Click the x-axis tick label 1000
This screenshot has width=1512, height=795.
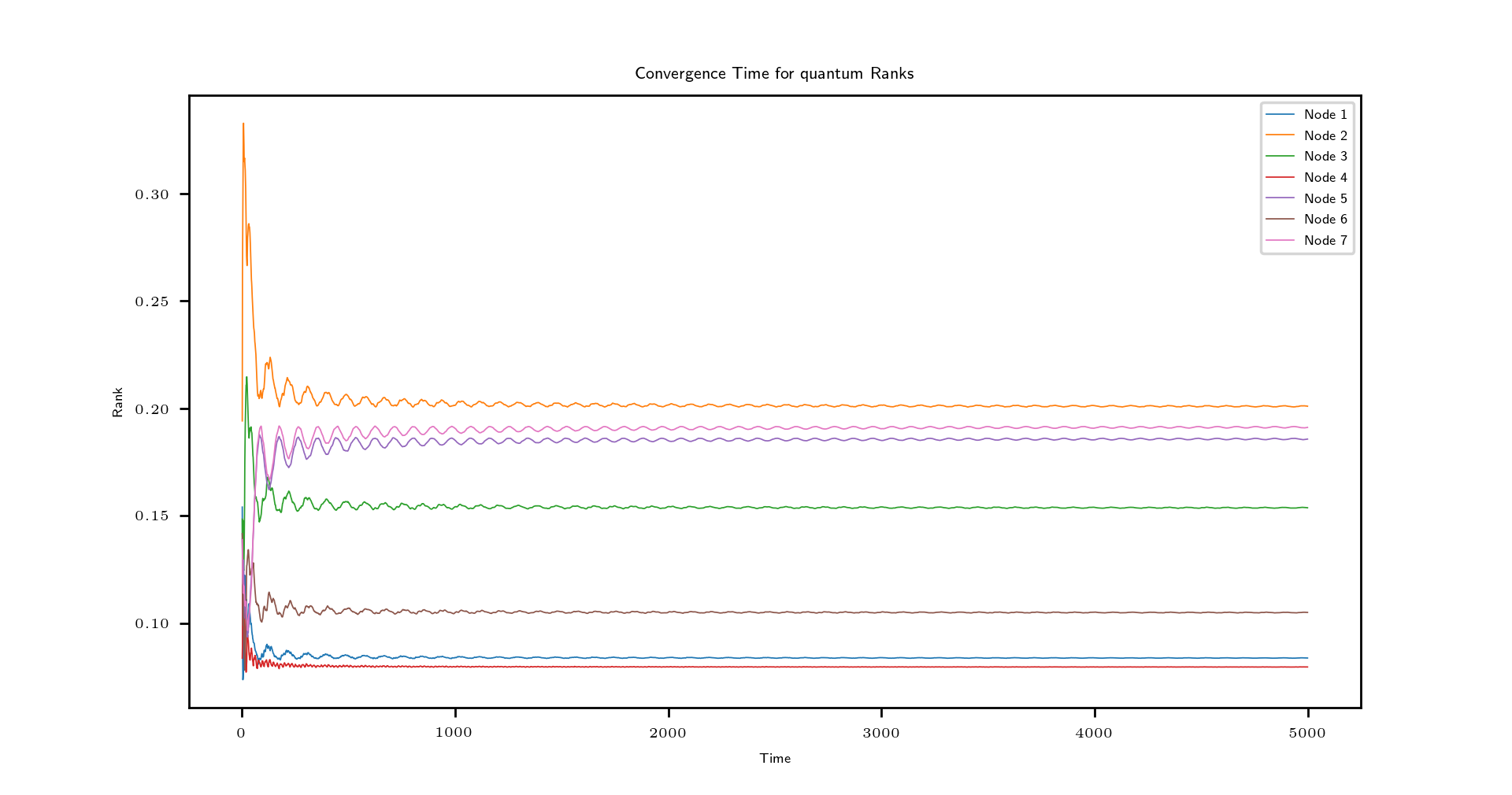[x=454, y=733]
